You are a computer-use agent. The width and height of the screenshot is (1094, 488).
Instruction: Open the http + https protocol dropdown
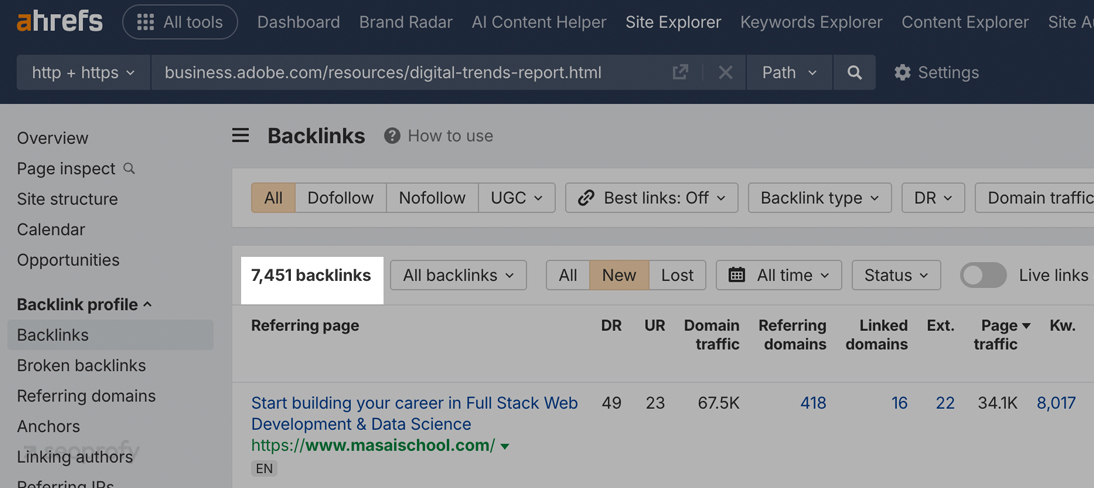click(x=84, y=73)
